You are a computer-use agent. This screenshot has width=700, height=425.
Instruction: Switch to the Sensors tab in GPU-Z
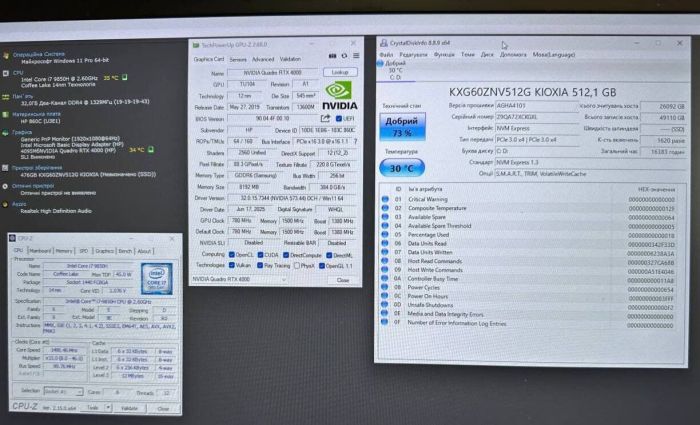pos(238,59)
